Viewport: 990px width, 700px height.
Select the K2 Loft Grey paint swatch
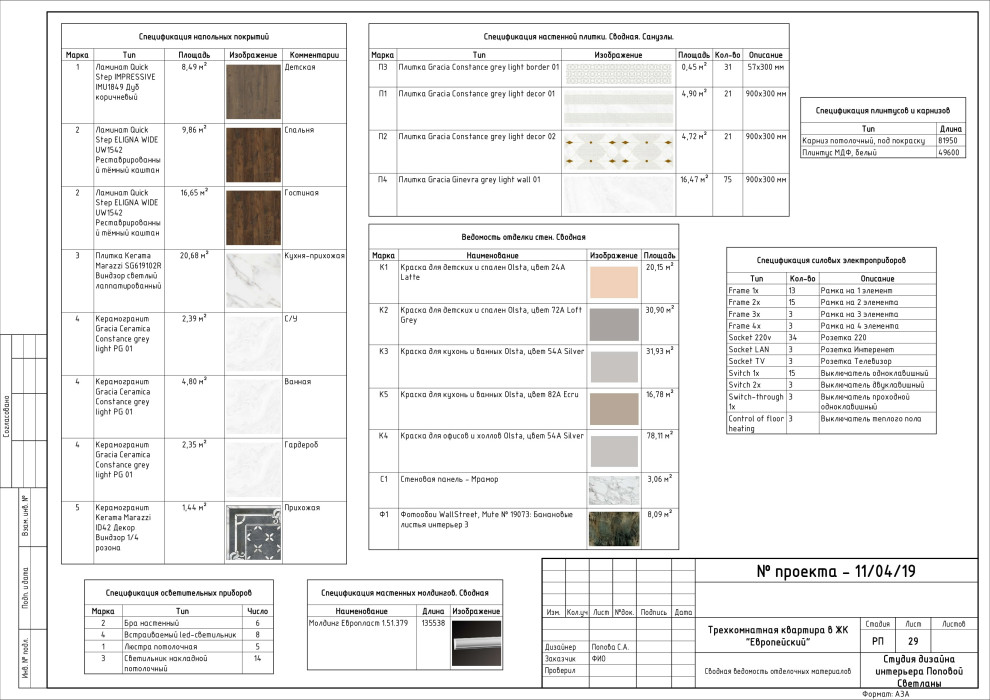tap(613, 324)
